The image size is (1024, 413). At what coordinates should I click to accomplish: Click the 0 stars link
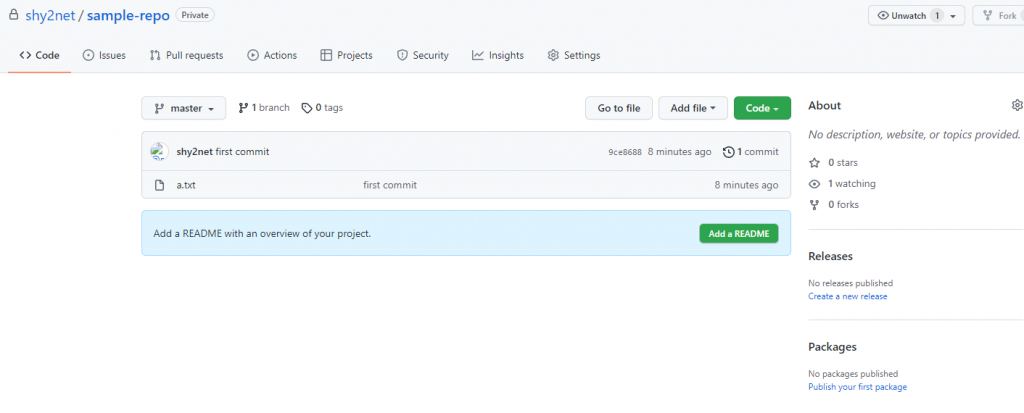(x=843, y=163)
